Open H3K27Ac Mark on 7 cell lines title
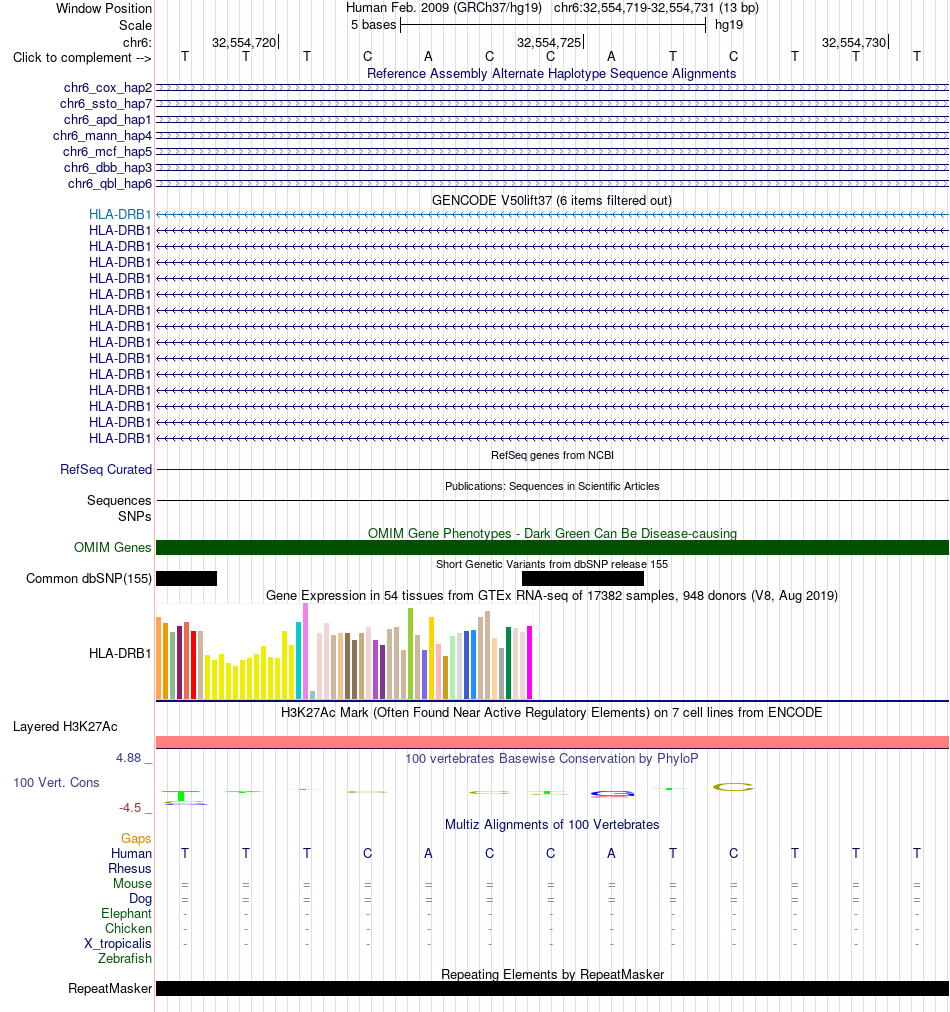This screenshot has height=1012, width=950. [x=552, y=713]
